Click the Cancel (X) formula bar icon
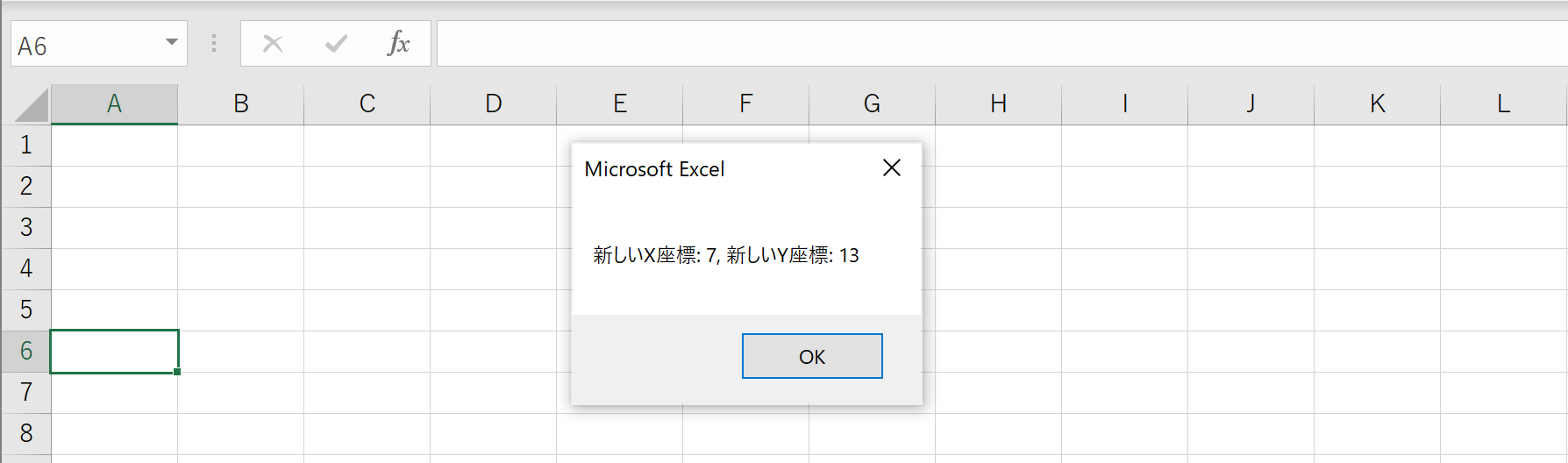Screen dimensions: 1568x463 point(273,43)
